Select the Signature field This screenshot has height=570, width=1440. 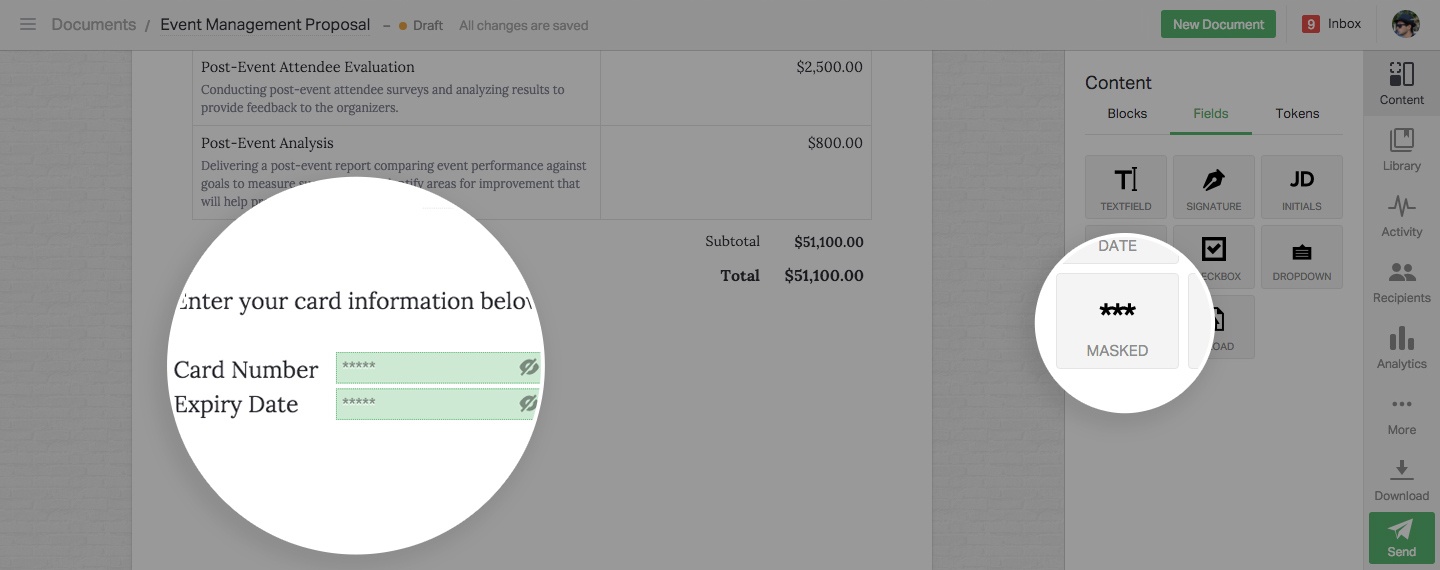[1214, 186]
